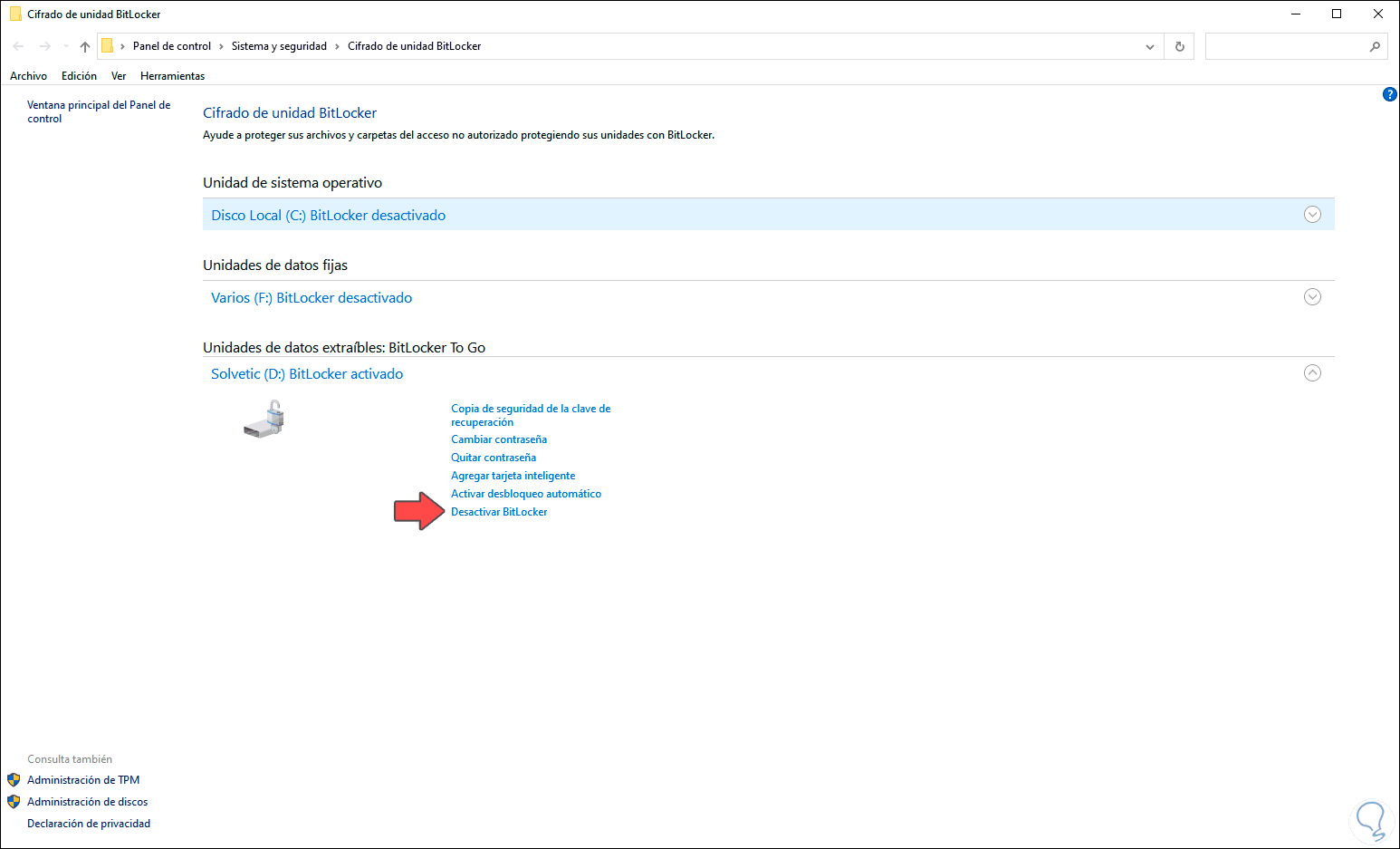
Task: Click Agregar tarjeta inteligente link
Action: click(x=513, y=476)
